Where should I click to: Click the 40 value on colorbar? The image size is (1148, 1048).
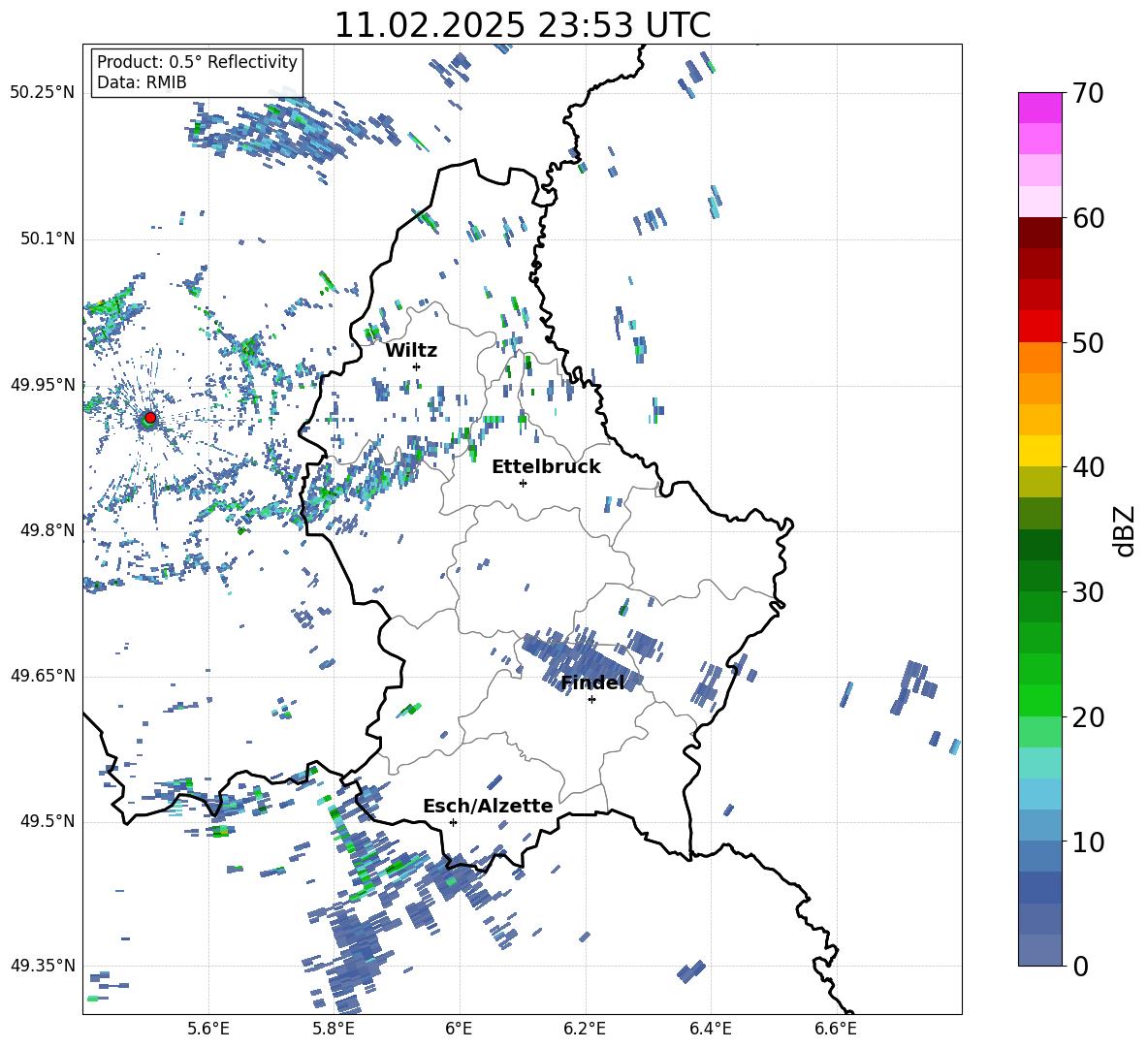[1088, 467]
